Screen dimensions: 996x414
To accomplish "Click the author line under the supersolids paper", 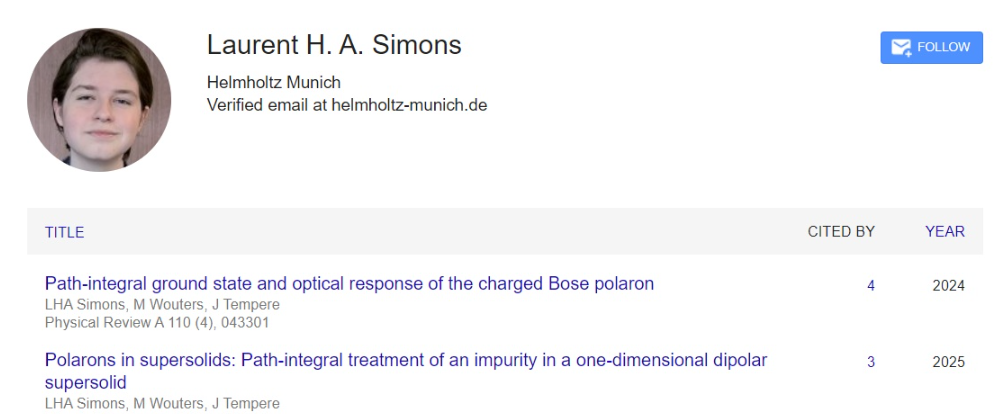I will click(x=162, y=403).
